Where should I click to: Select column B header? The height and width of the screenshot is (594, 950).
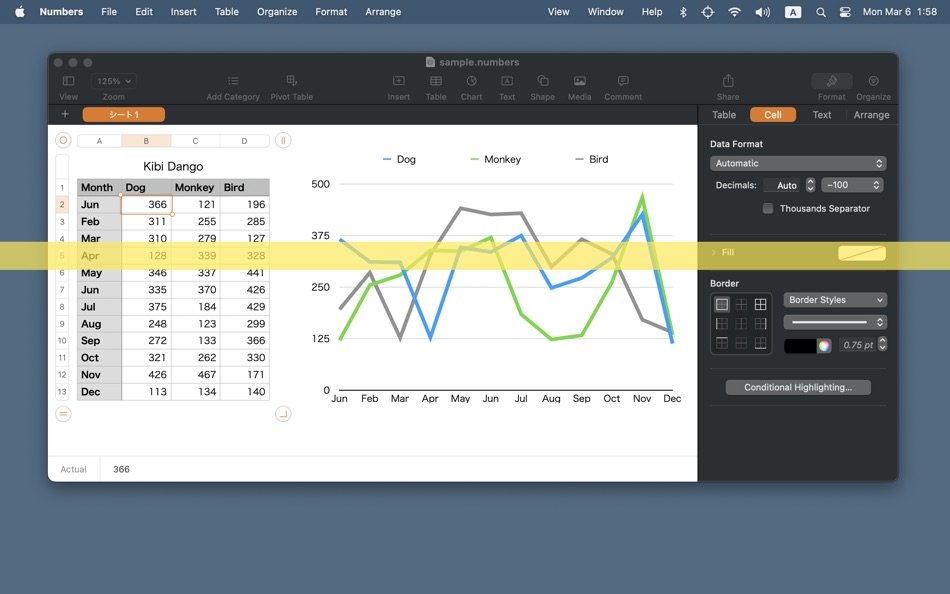coord(146,141)
